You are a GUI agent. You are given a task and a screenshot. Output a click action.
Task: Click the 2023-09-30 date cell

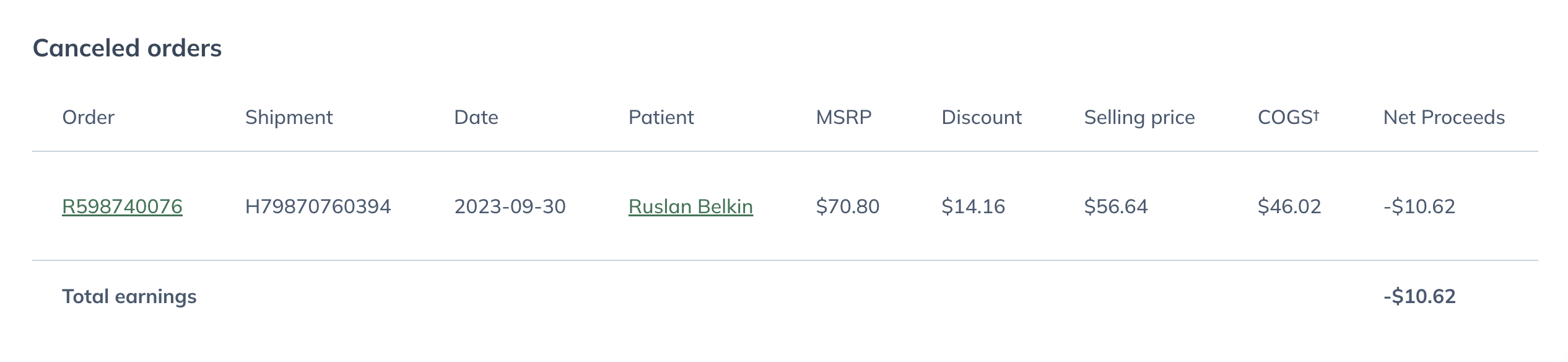pos(510,206)
